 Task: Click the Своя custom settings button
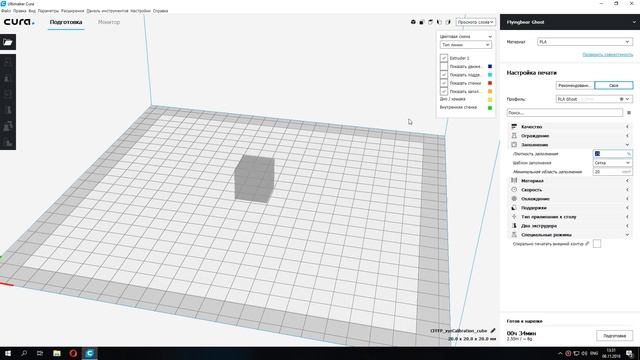pyautogui.click(x=614, y=85)
